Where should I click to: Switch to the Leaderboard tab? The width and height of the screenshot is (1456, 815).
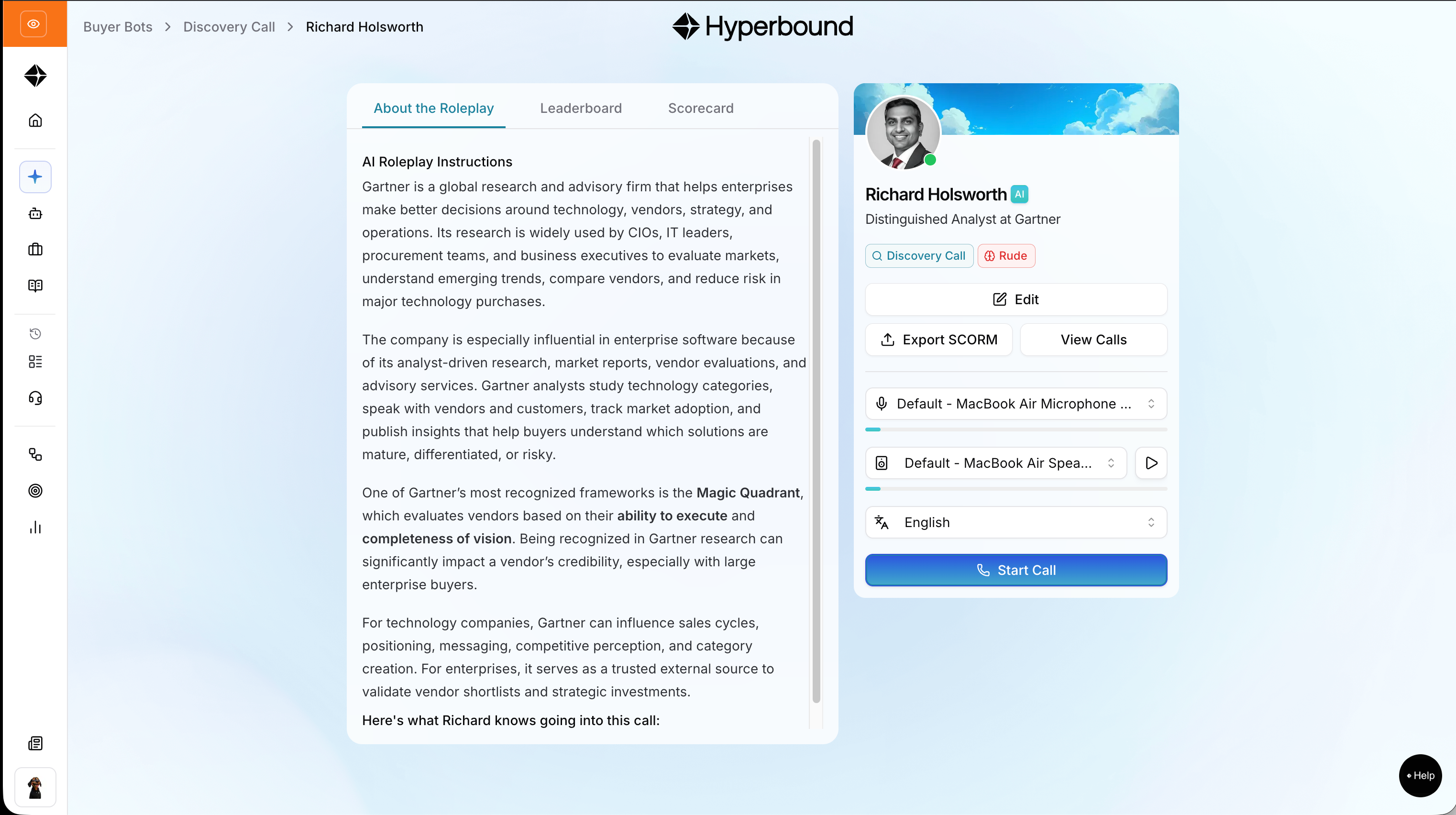[581, 108]
